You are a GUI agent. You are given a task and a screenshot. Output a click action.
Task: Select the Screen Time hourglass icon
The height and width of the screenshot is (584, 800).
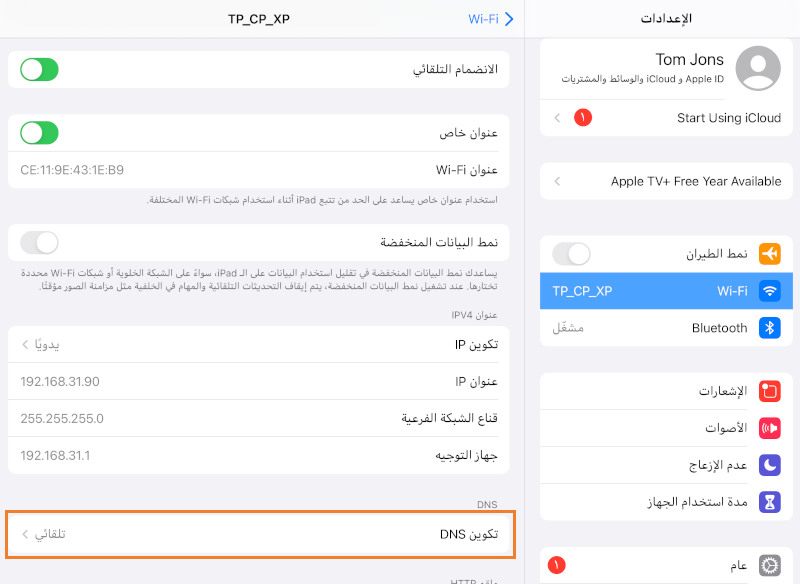770,501
